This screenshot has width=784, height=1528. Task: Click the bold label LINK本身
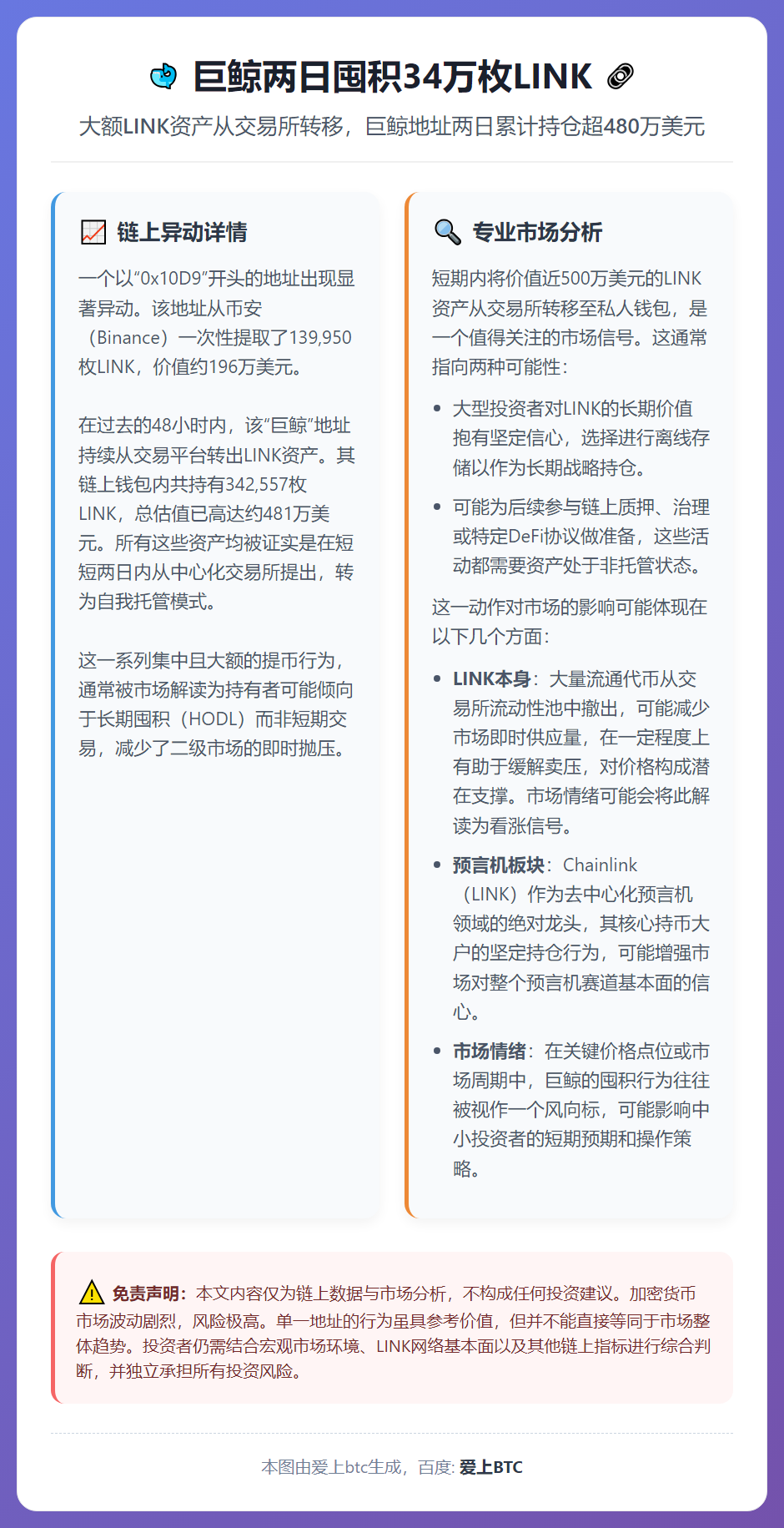(491, 679)
